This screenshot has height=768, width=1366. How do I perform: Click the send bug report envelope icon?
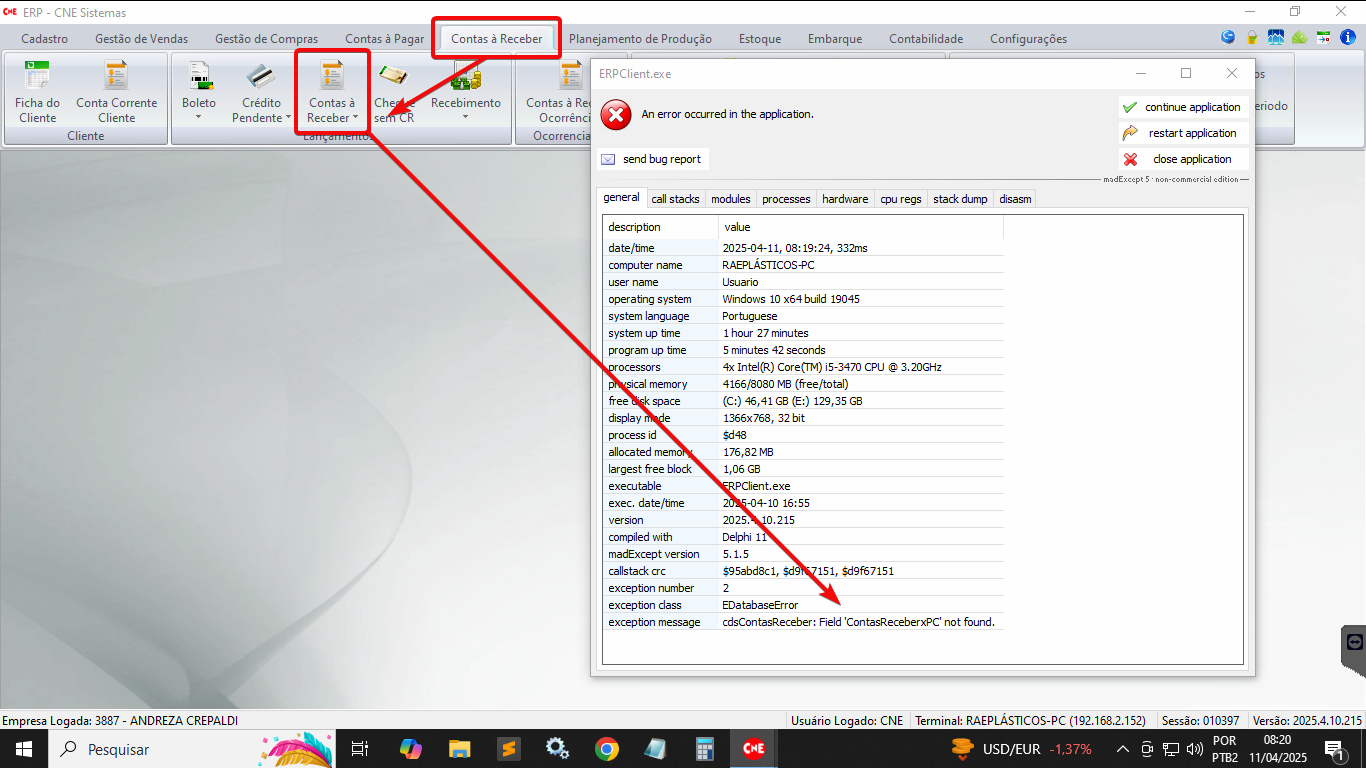click(608, 160)
